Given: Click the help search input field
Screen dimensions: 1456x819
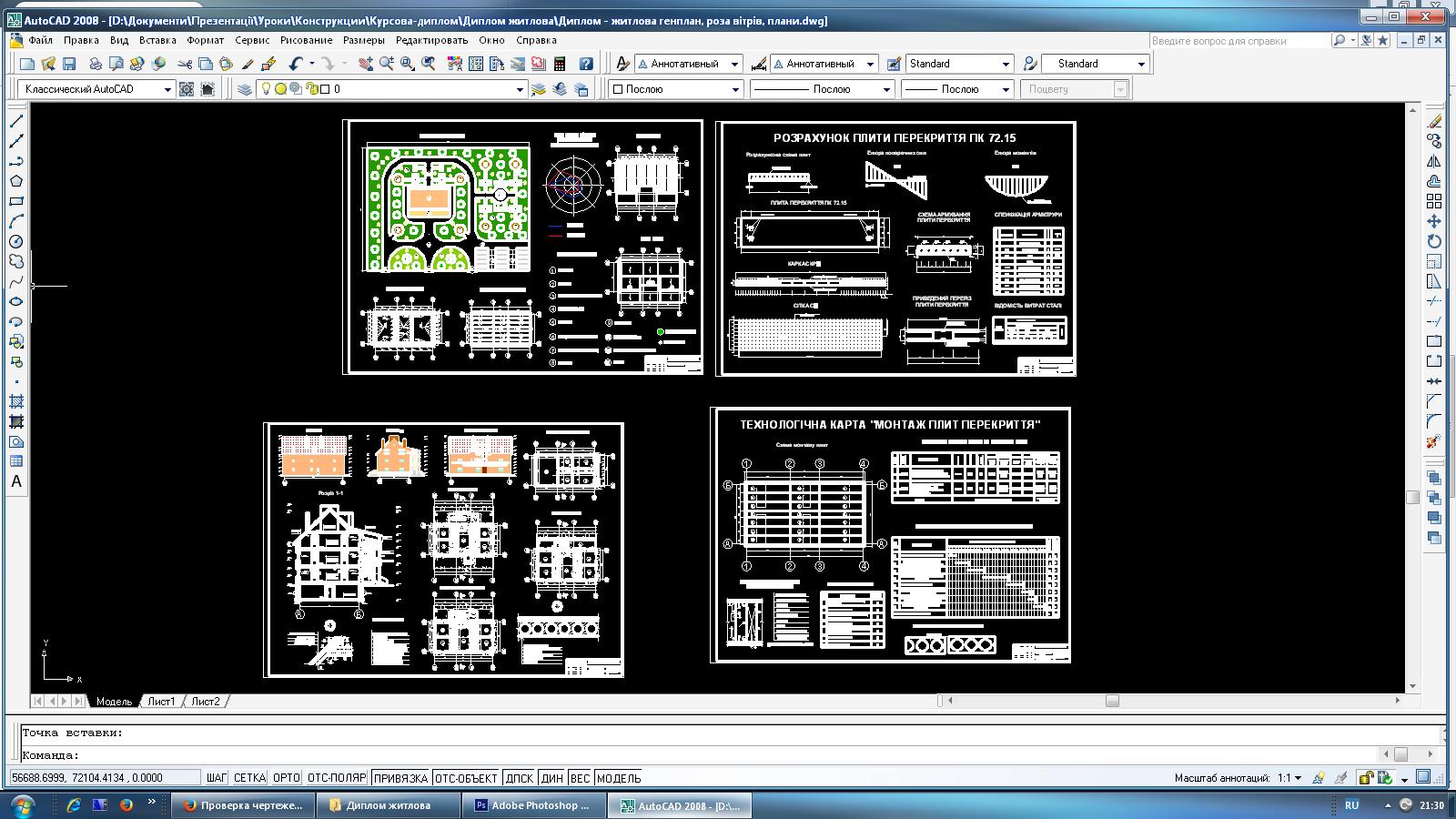Looking at the screenshot, I should (1239, 40).
